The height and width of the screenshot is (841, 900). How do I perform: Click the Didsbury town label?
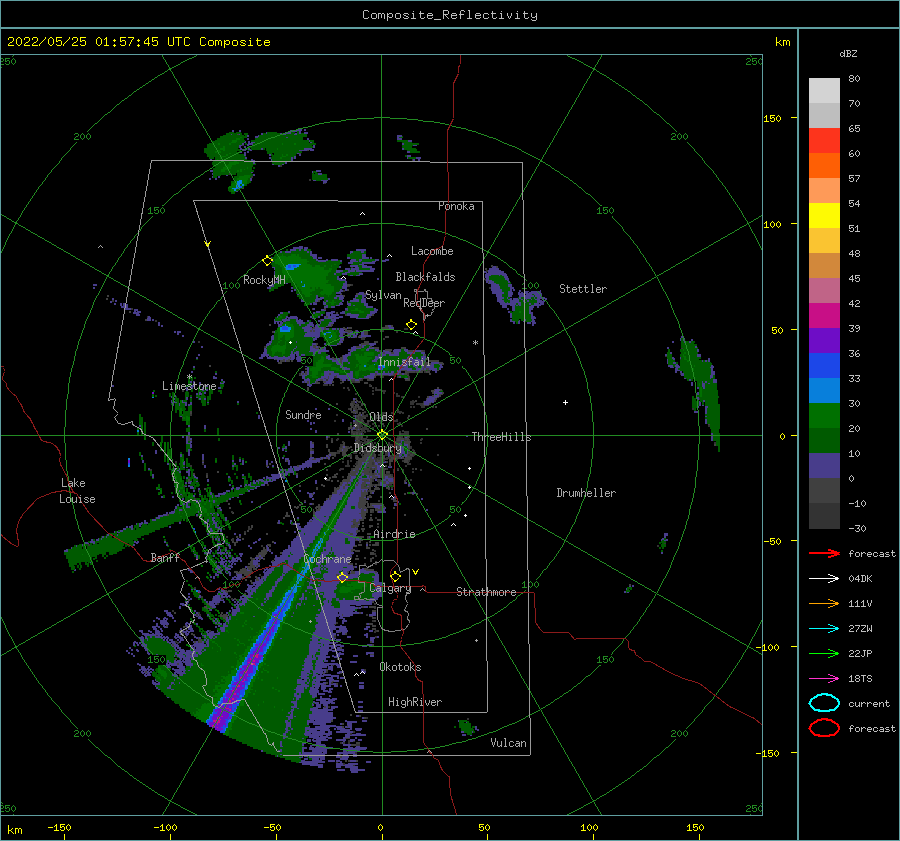coord(378,448)
